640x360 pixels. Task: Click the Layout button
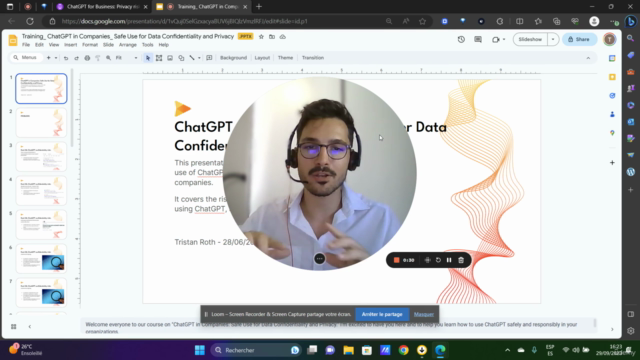[262, 58]
